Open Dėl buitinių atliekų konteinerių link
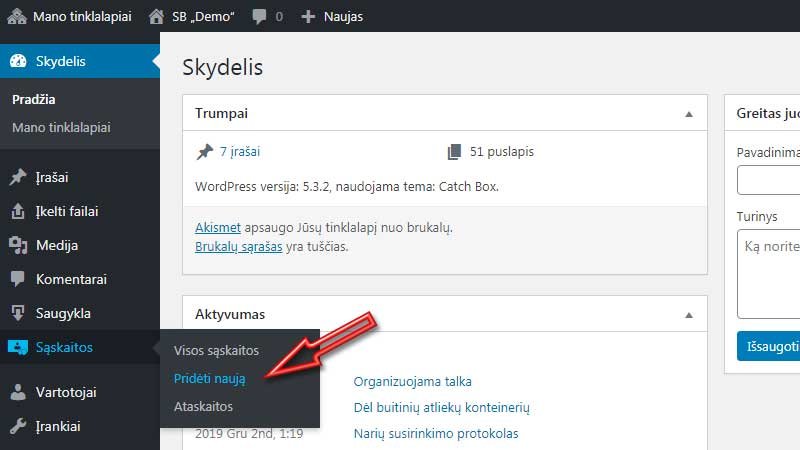 tap(441, 408)
